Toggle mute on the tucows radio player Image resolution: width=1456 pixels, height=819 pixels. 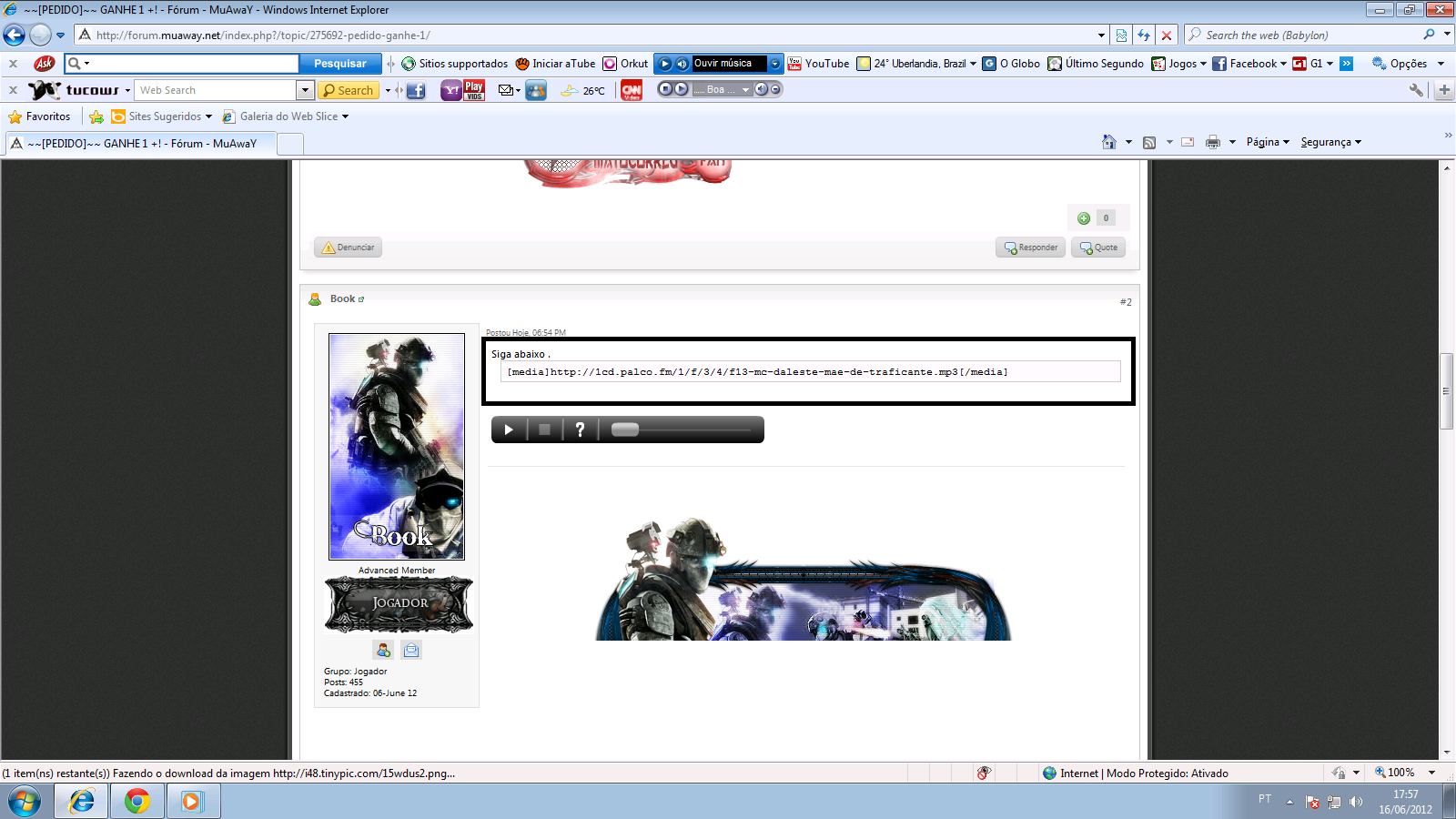click(762, 89)
